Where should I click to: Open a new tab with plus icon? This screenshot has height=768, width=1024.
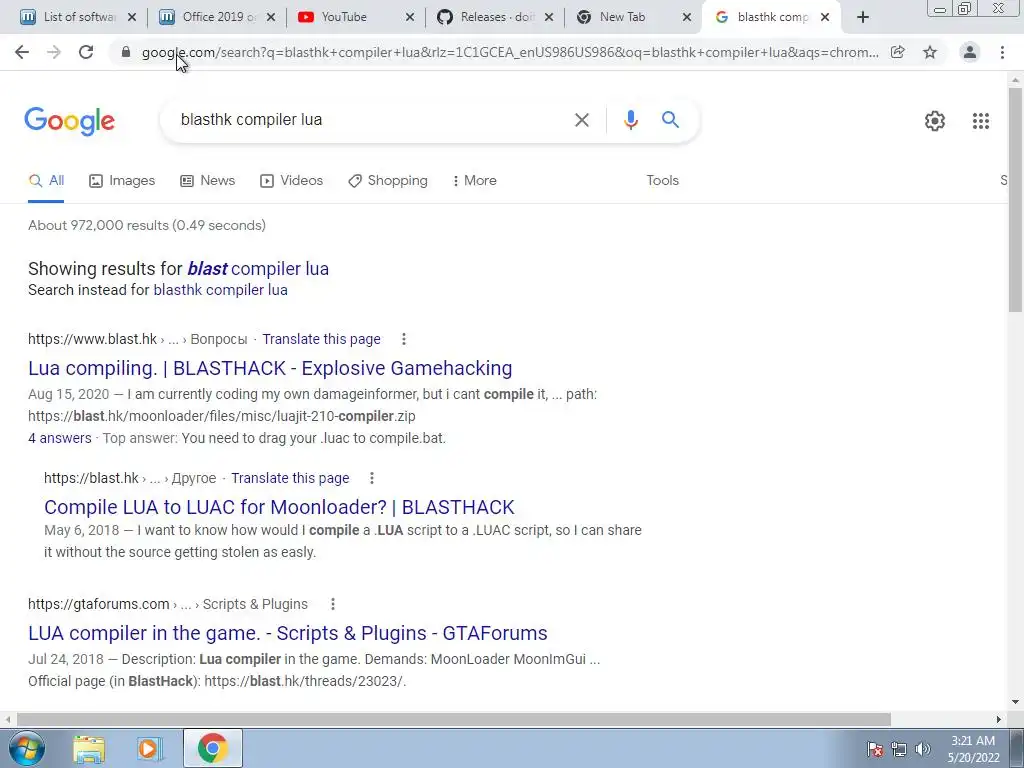tap(863, 17)
